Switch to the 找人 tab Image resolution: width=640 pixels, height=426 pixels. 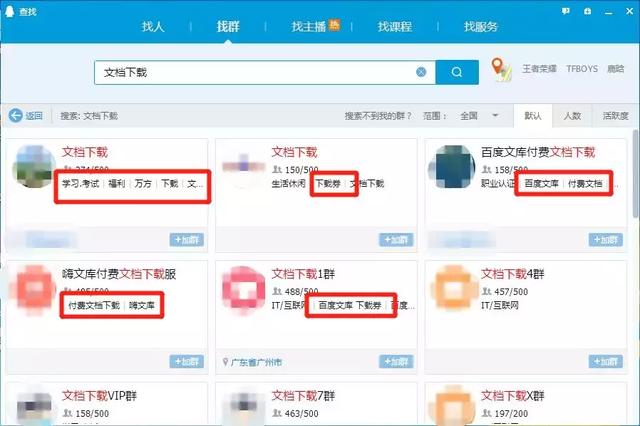(x=152, y=27)
